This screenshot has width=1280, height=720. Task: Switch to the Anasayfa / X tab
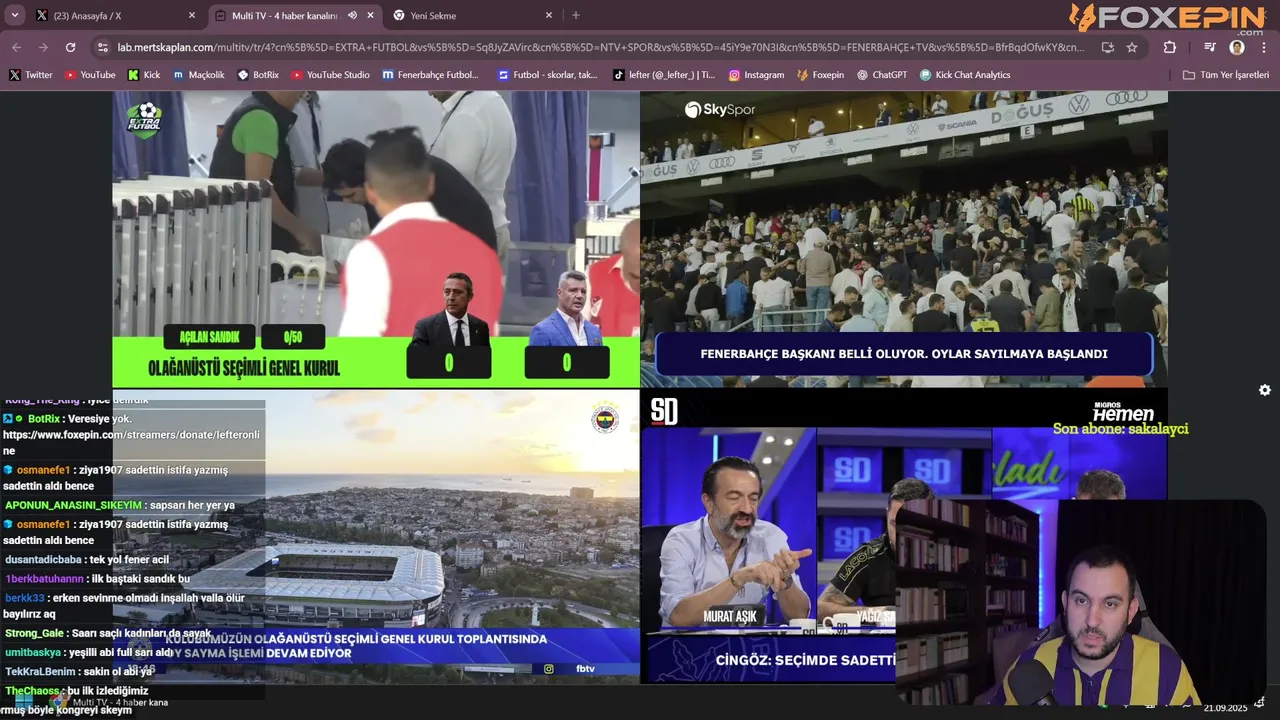click(116, 15)
